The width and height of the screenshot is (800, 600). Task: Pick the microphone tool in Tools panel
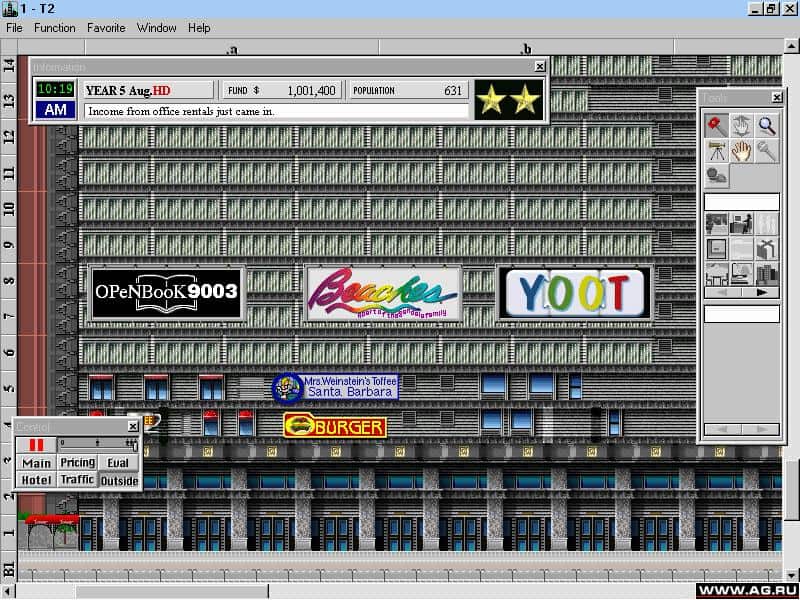(x=767, y=151)
